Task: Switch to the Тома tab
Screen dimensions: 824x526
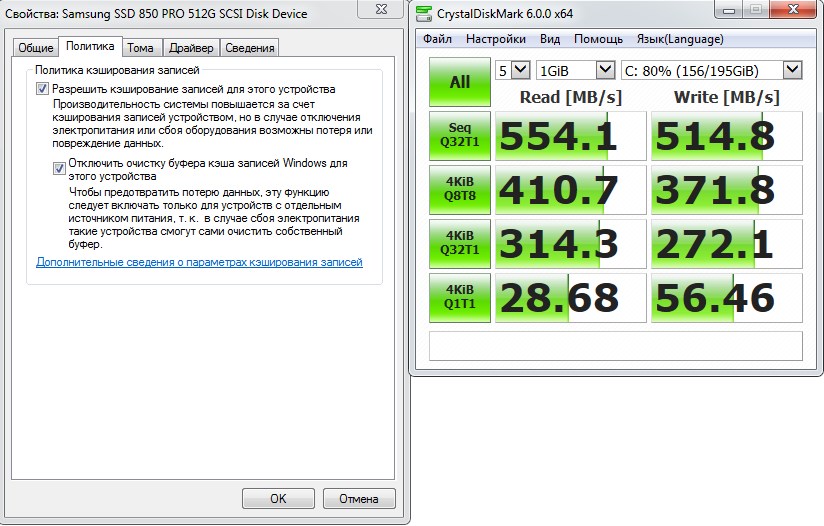Action: coord(140,48)
